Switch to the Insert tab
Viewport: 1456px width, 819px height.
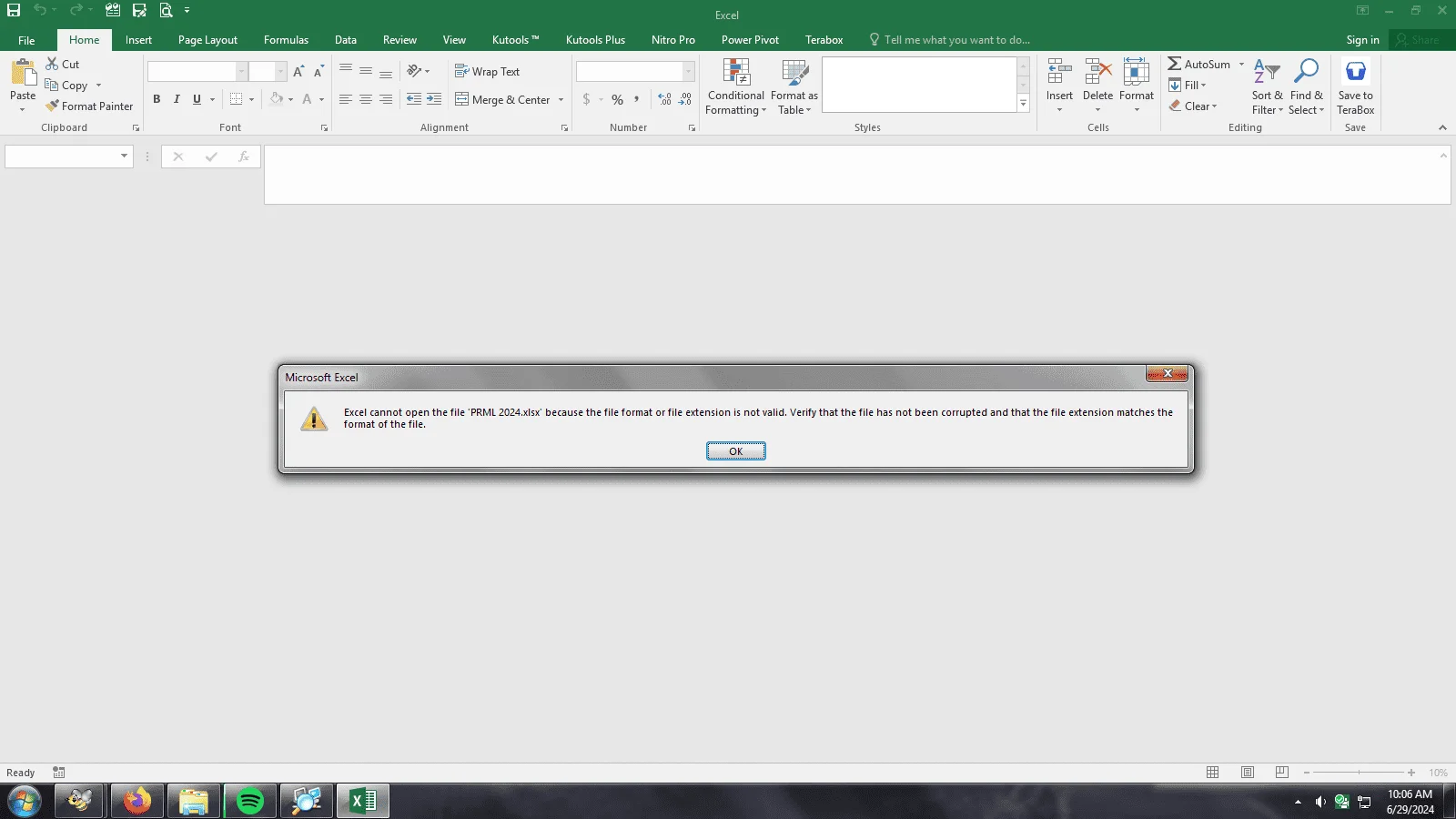138,40
